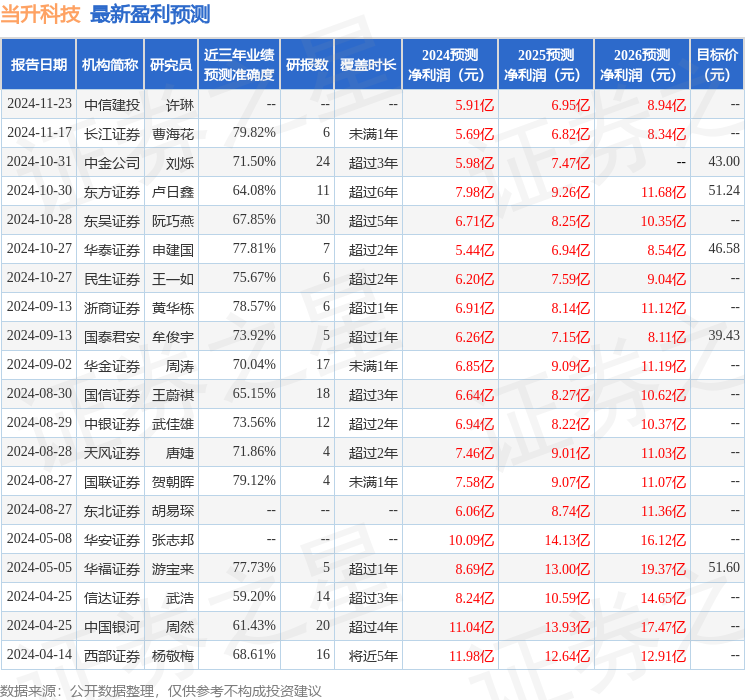Click the date 2024-05-08
Image resolution: width=745 pixels, height=700 pixels.
click(x=39, y=538)
